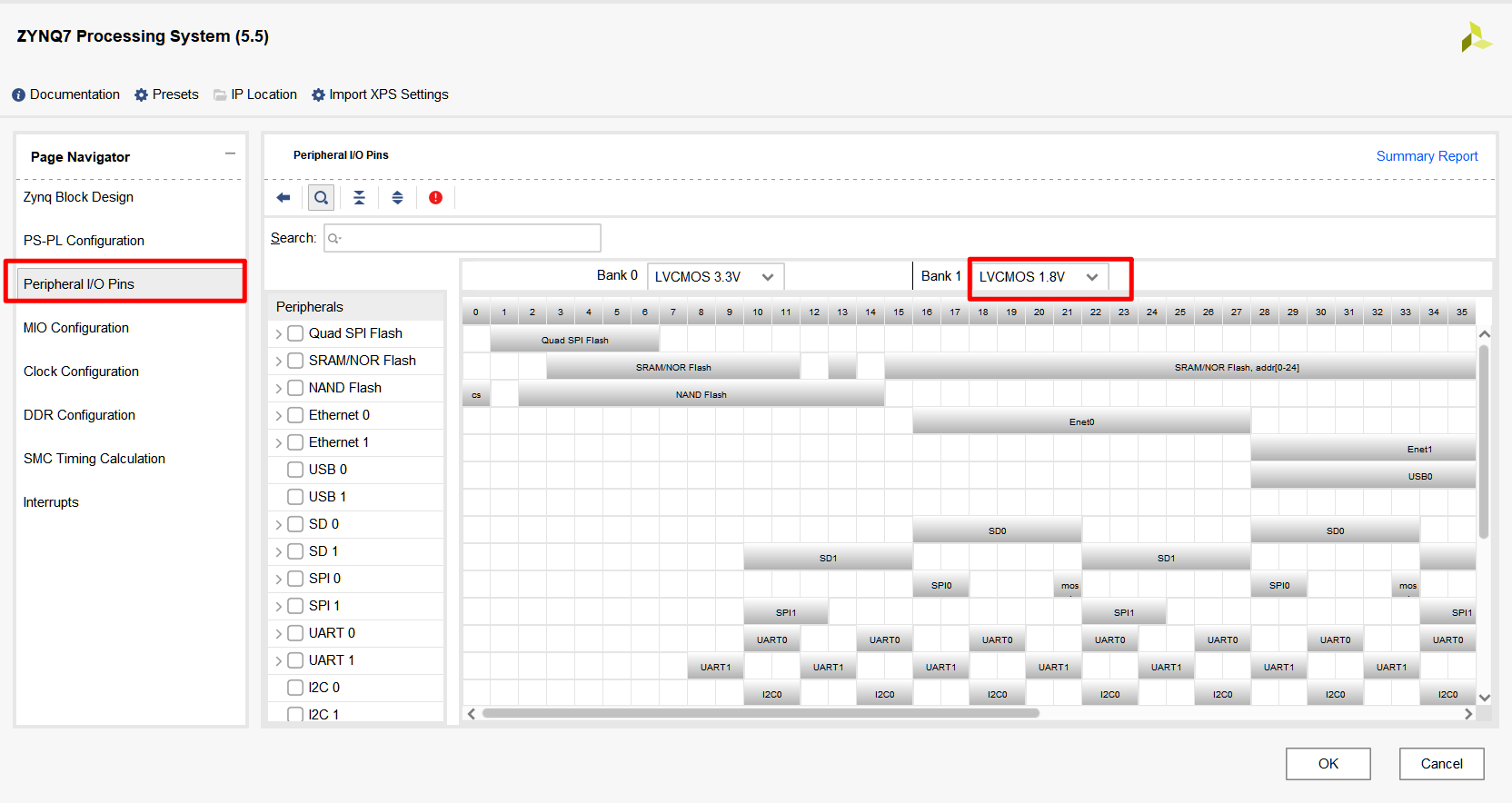Select the NAND Flash pin block
This screenshot has width=1512, height=803.
tap(701, 394)
